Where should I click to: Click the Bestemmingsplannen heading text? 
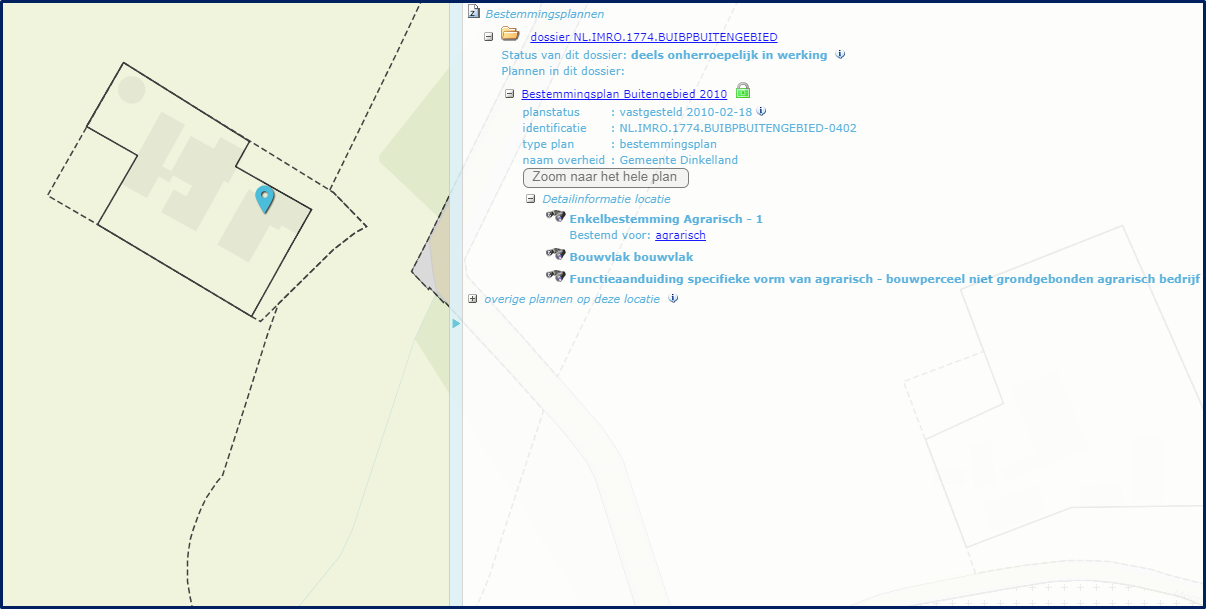pyautogui.click(x=544, y=14)
